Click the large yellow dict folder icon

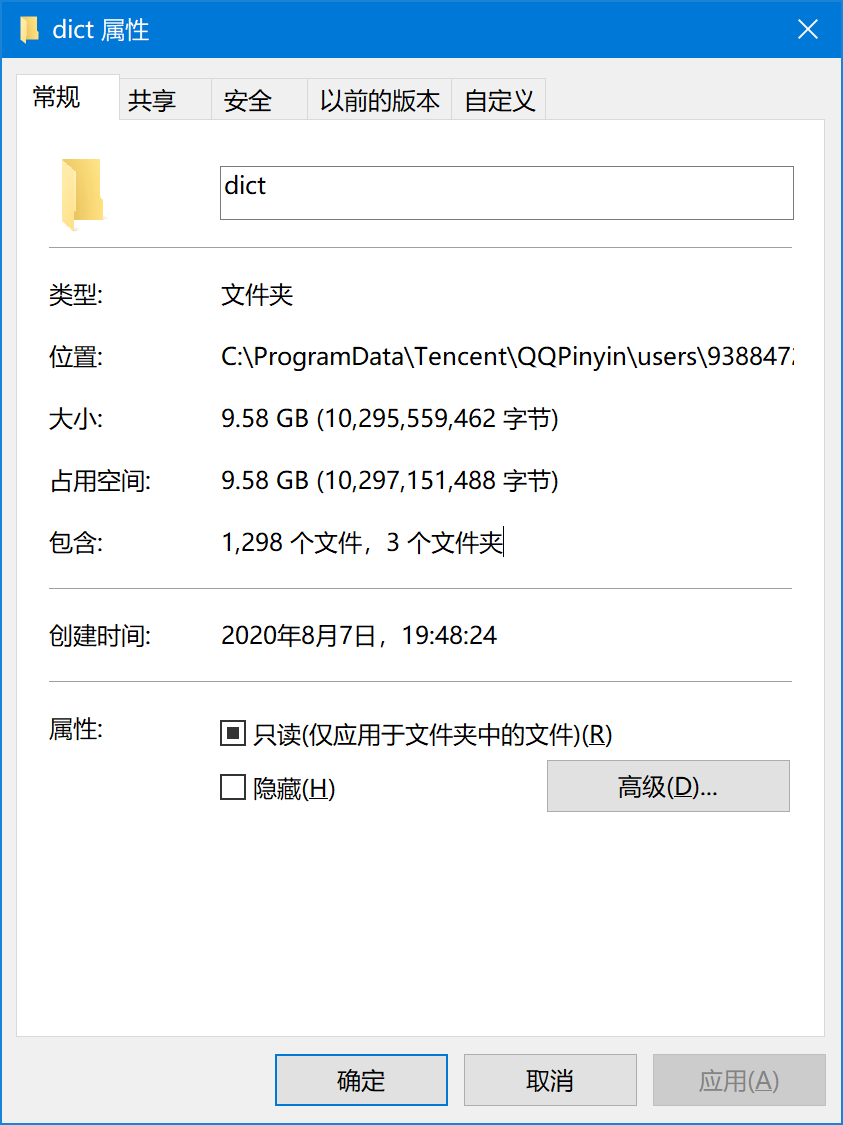tap(83, 194)
